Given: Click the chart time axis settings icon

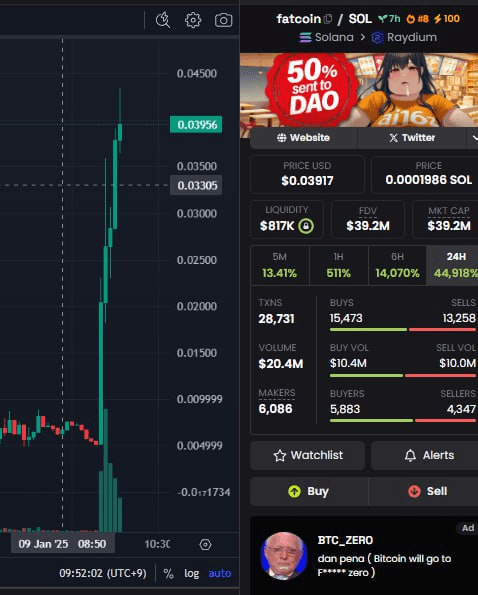Looking at the screenshot, I should tap(205, 545).
